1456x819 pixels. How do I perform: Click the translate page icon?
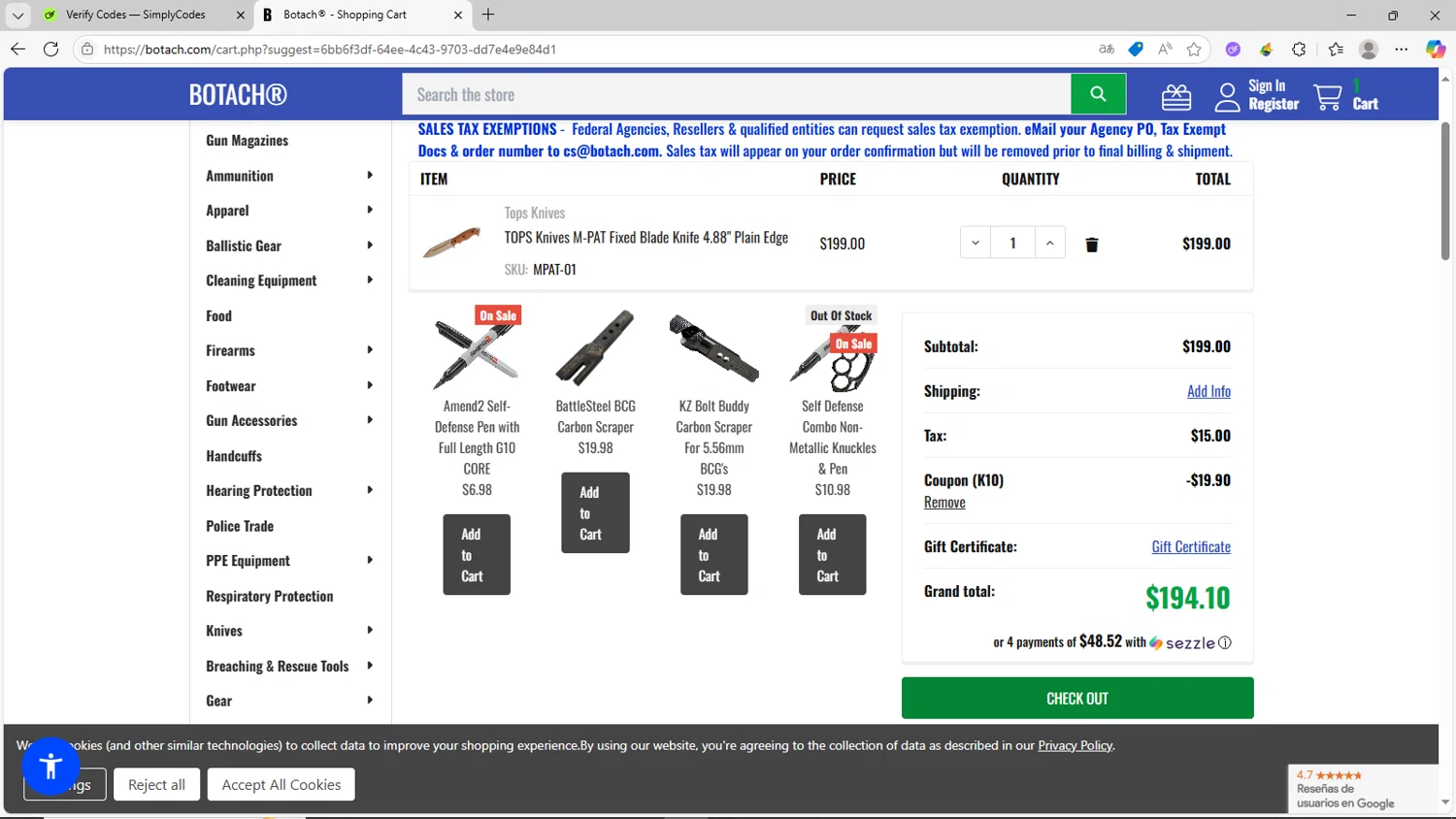point(1107,49)
